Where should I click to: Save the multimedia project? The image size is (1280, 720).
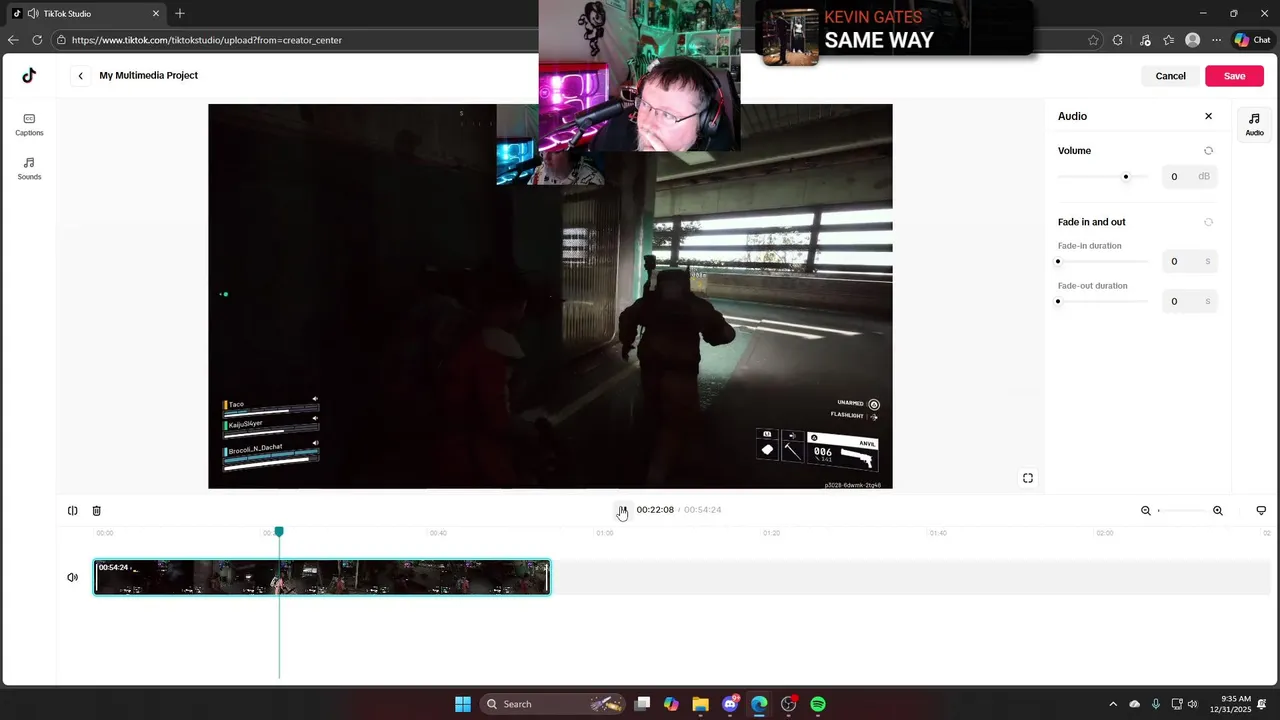point(1234,76)
